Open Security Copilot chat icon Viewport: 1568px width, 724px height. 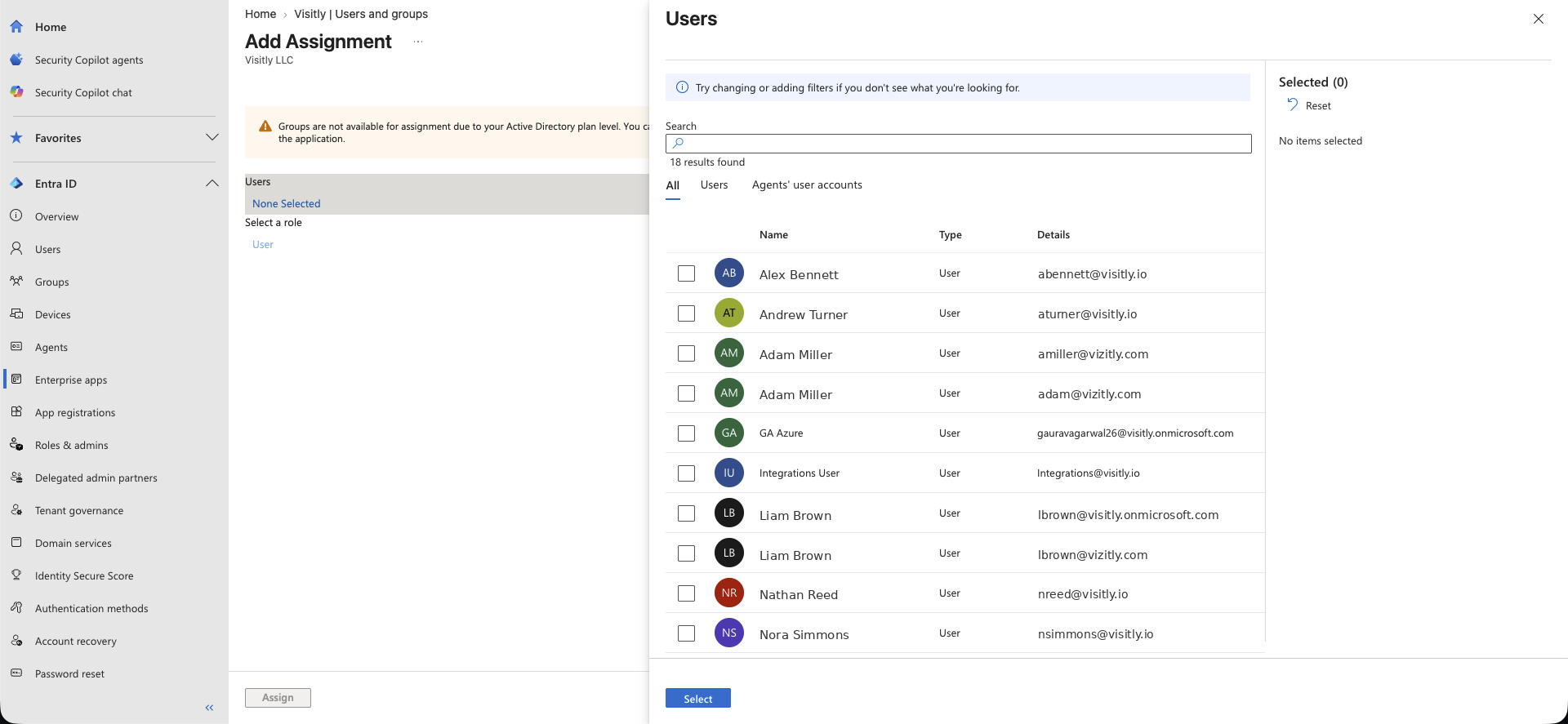pos(16,92)
